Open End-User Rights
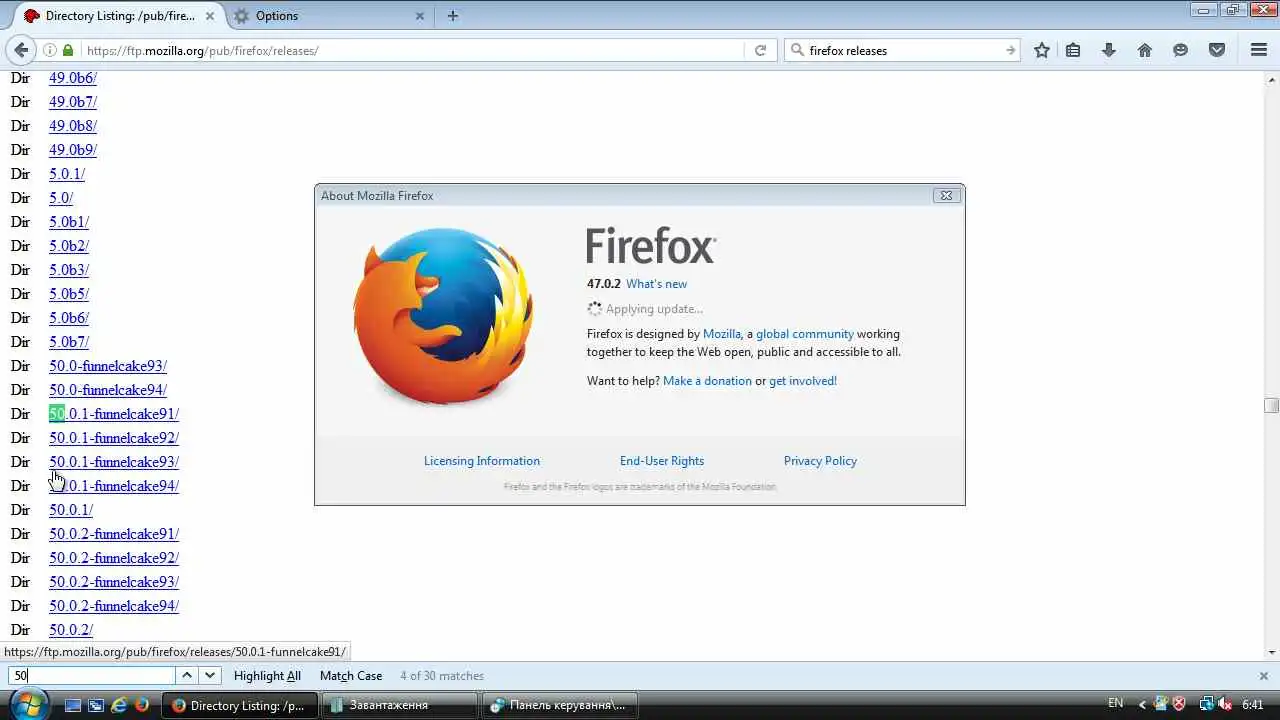1280x720 pixels. click(662, 461)
